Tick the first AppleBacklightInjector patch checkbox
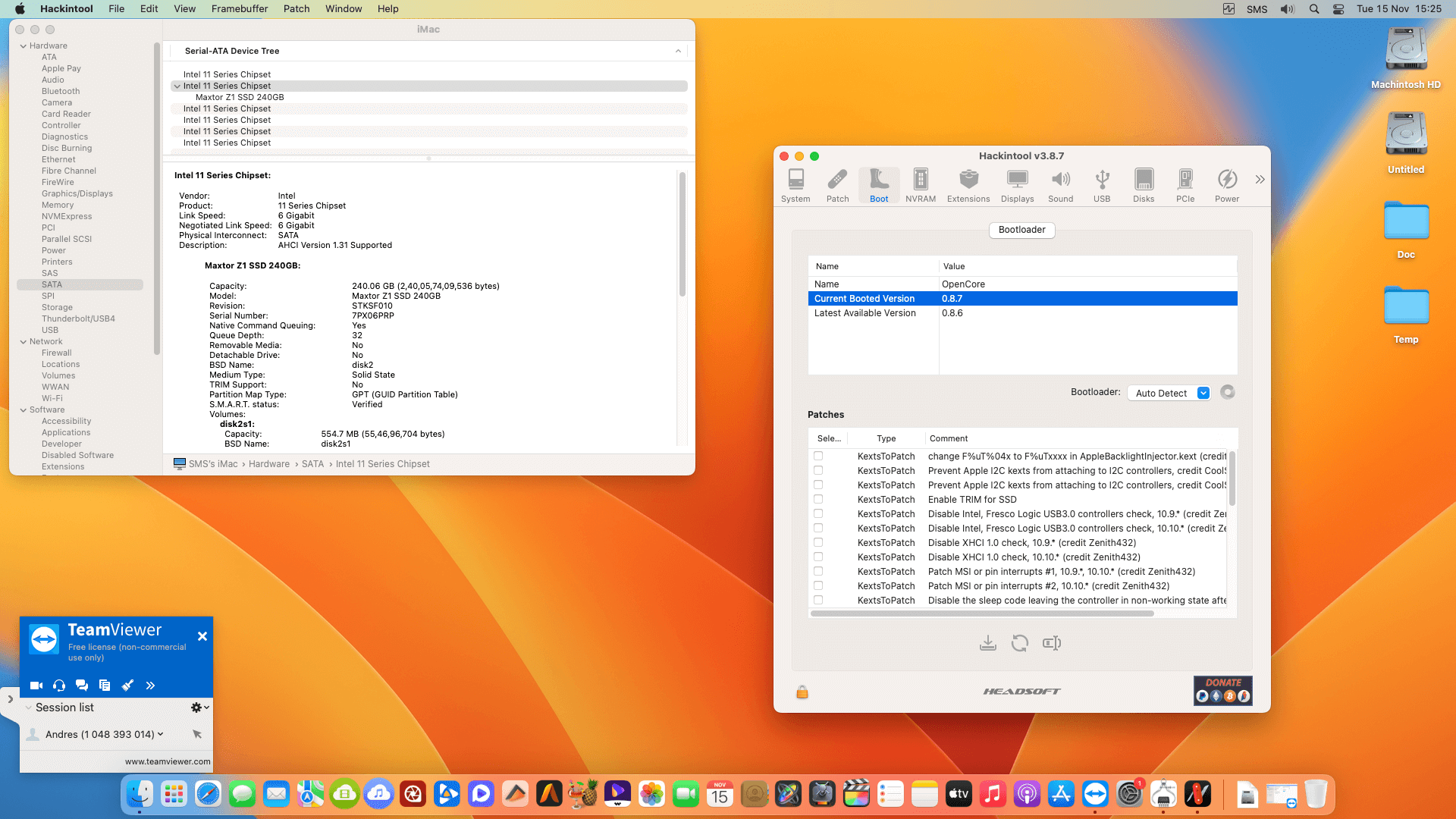 [x=818, y=456]
